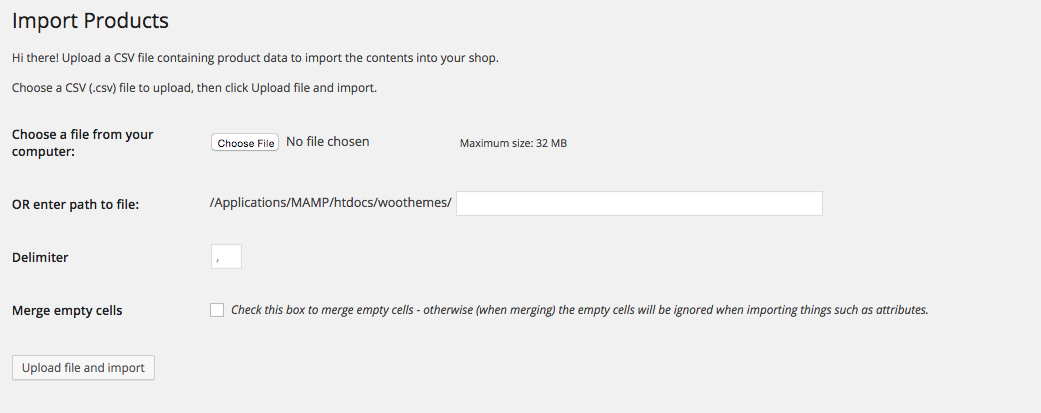Click the Delimiter label text
Viewport: 1041px width, 413px height.
40,257
